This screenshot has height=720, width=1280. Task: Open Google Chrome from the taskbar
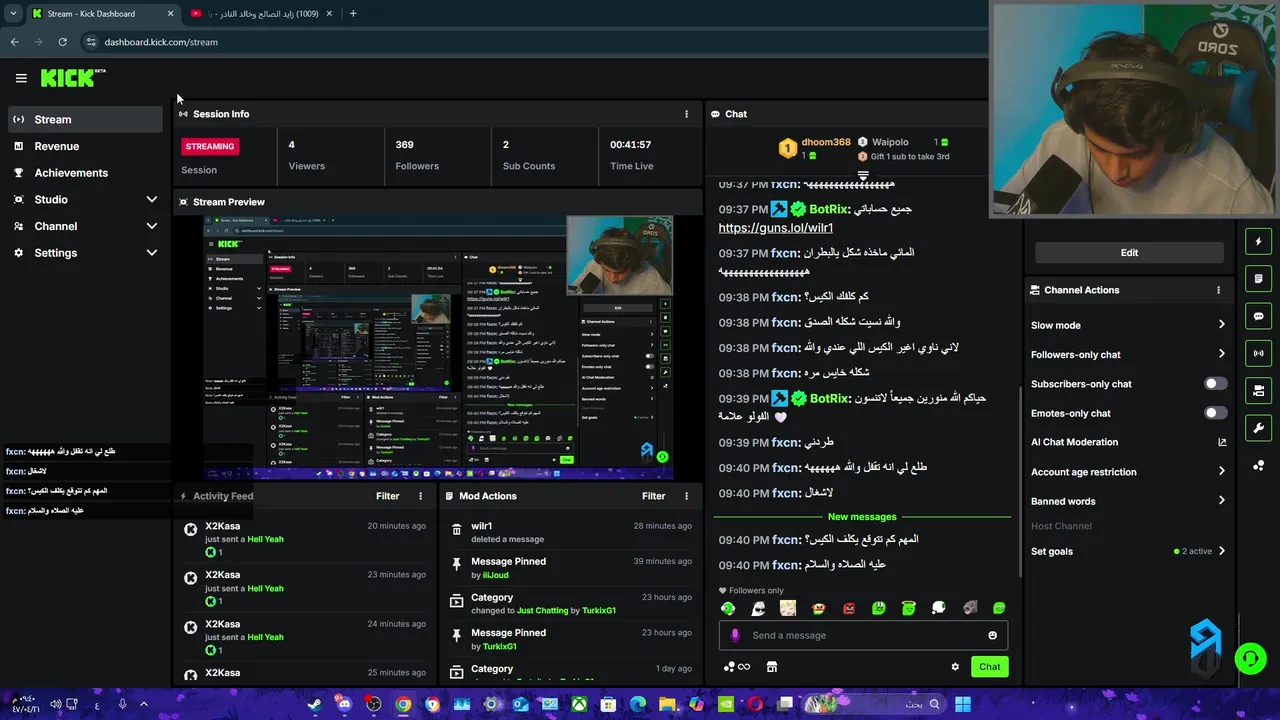(403, 704)
